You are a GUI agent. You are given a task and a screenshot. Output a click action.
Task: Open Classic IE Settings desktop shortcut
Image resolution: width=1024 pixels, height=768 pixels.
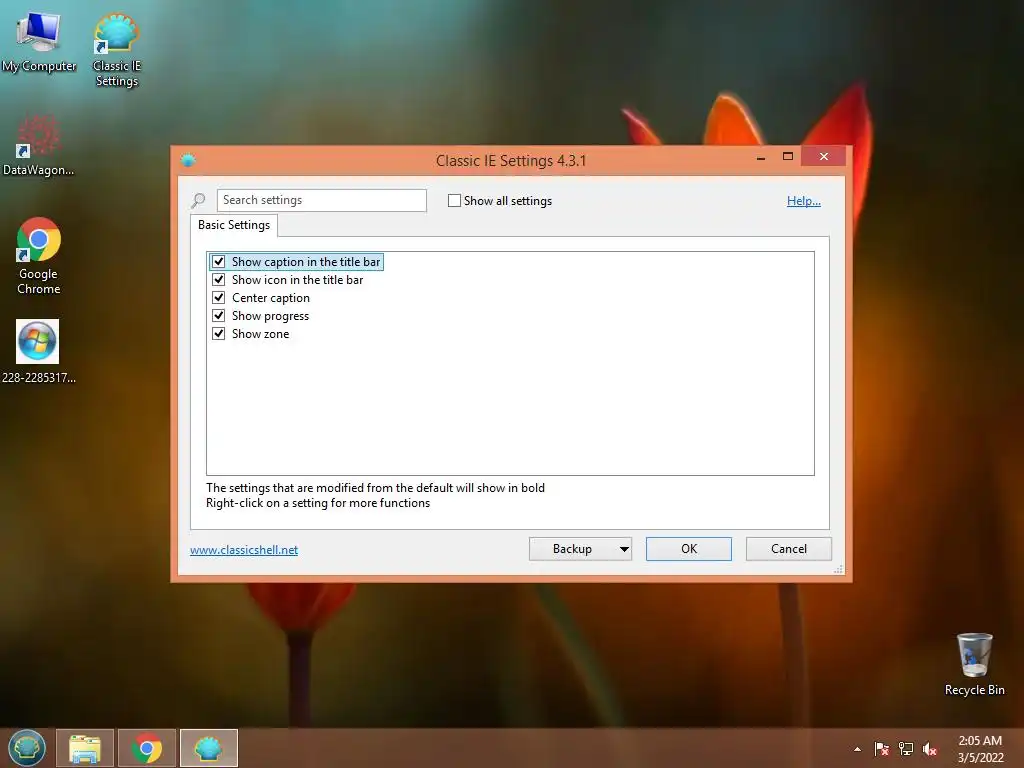[x=116, y=50]
